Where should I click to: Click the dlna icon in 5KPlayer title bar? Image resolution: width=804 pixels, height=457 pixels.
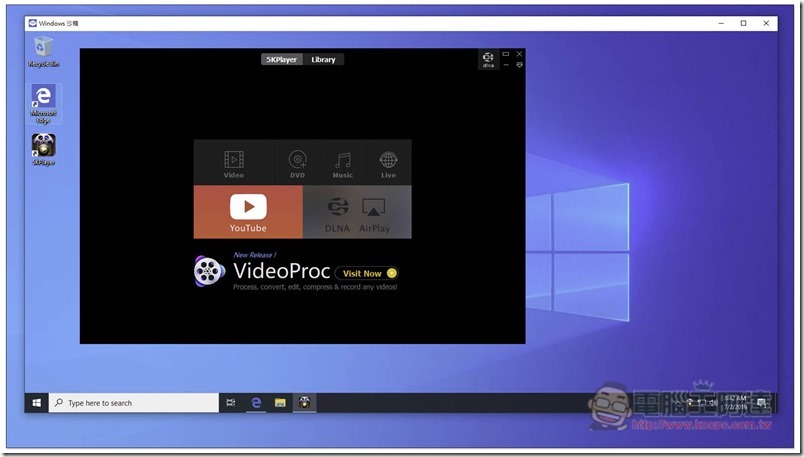click(x=488, y=59)
